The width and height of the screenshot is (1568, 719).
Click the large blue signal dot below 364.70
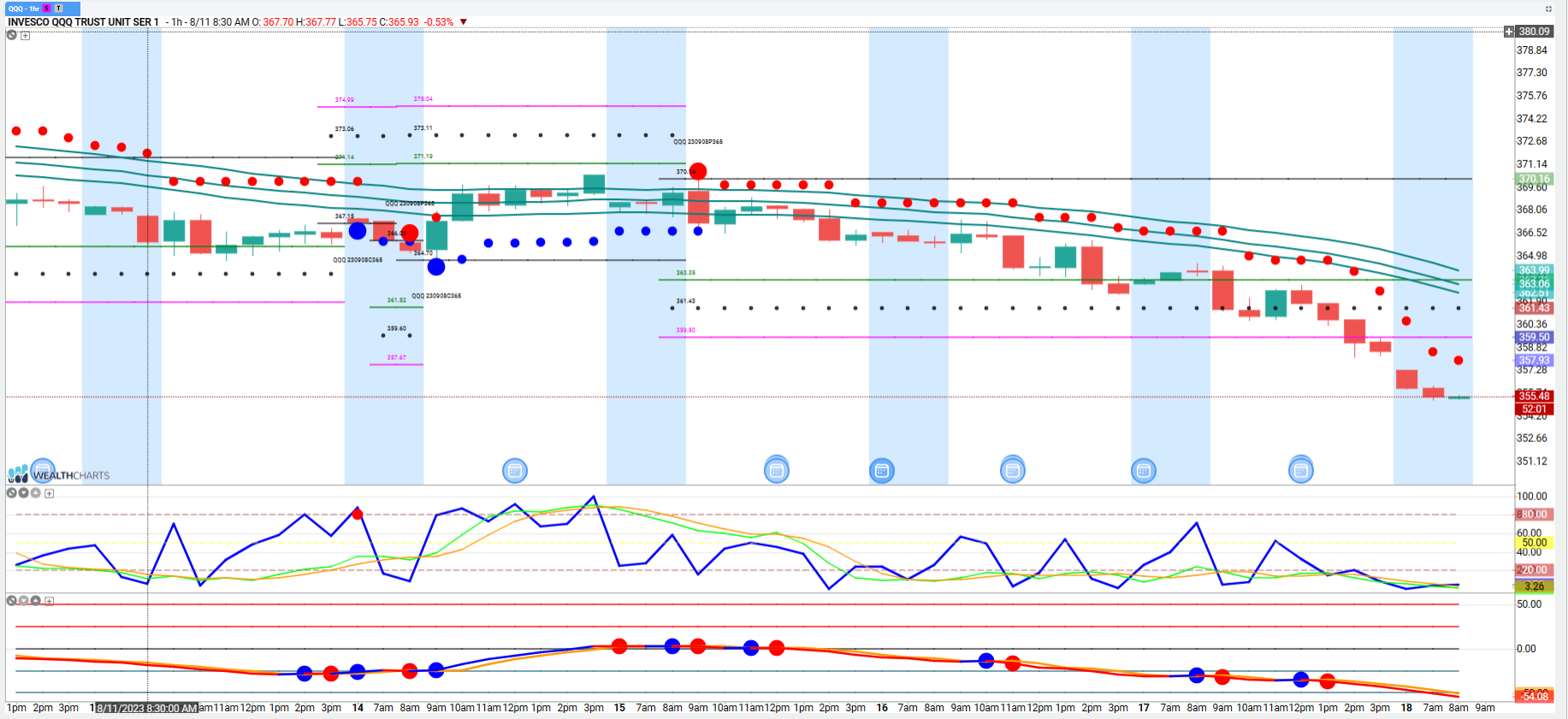coord(436,267)
